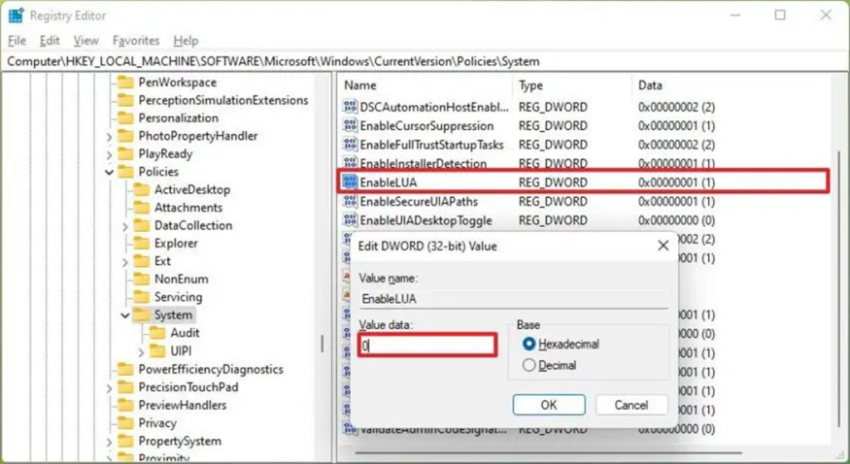850x464 pixels.
Task: Select the Servicing folder icon
Action: point(141,297)
